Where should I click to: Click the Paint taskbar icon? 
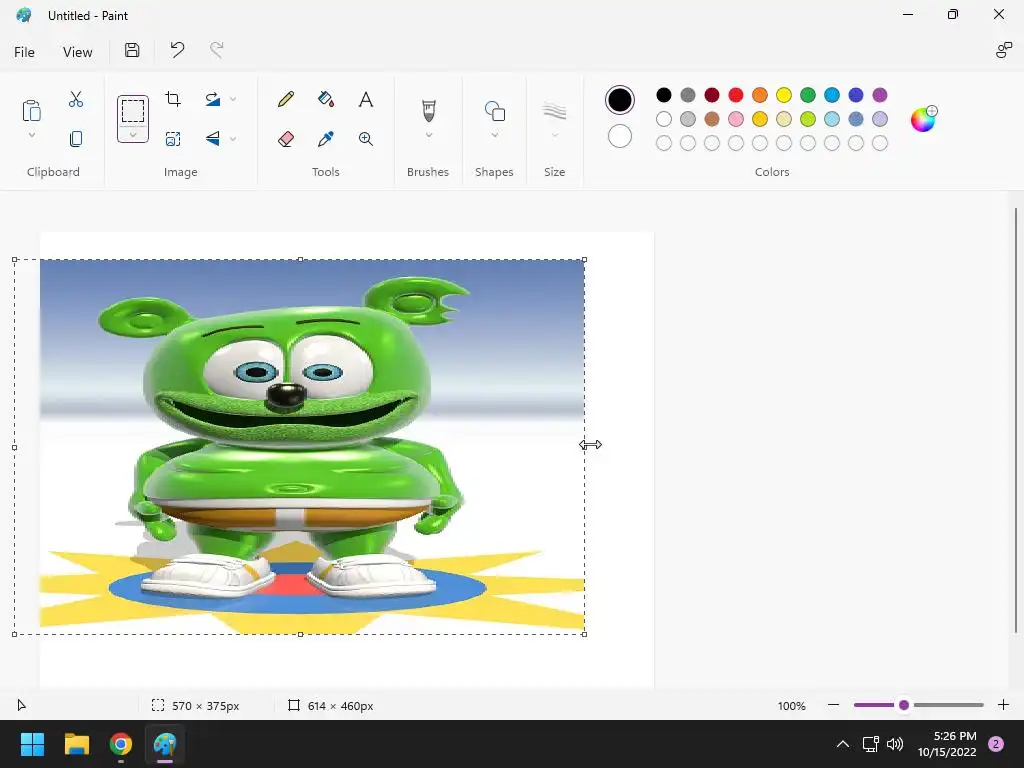click(165, 744)
